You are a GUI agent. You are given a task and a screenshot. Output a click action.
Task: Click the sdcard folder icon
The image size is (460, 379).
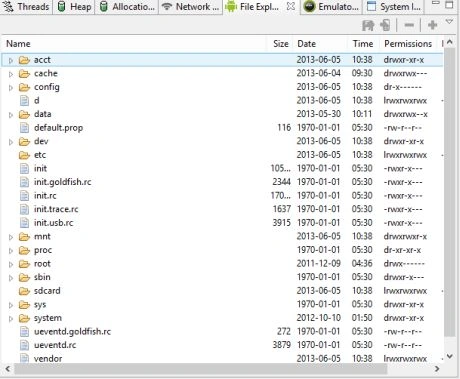coord(24,291)
